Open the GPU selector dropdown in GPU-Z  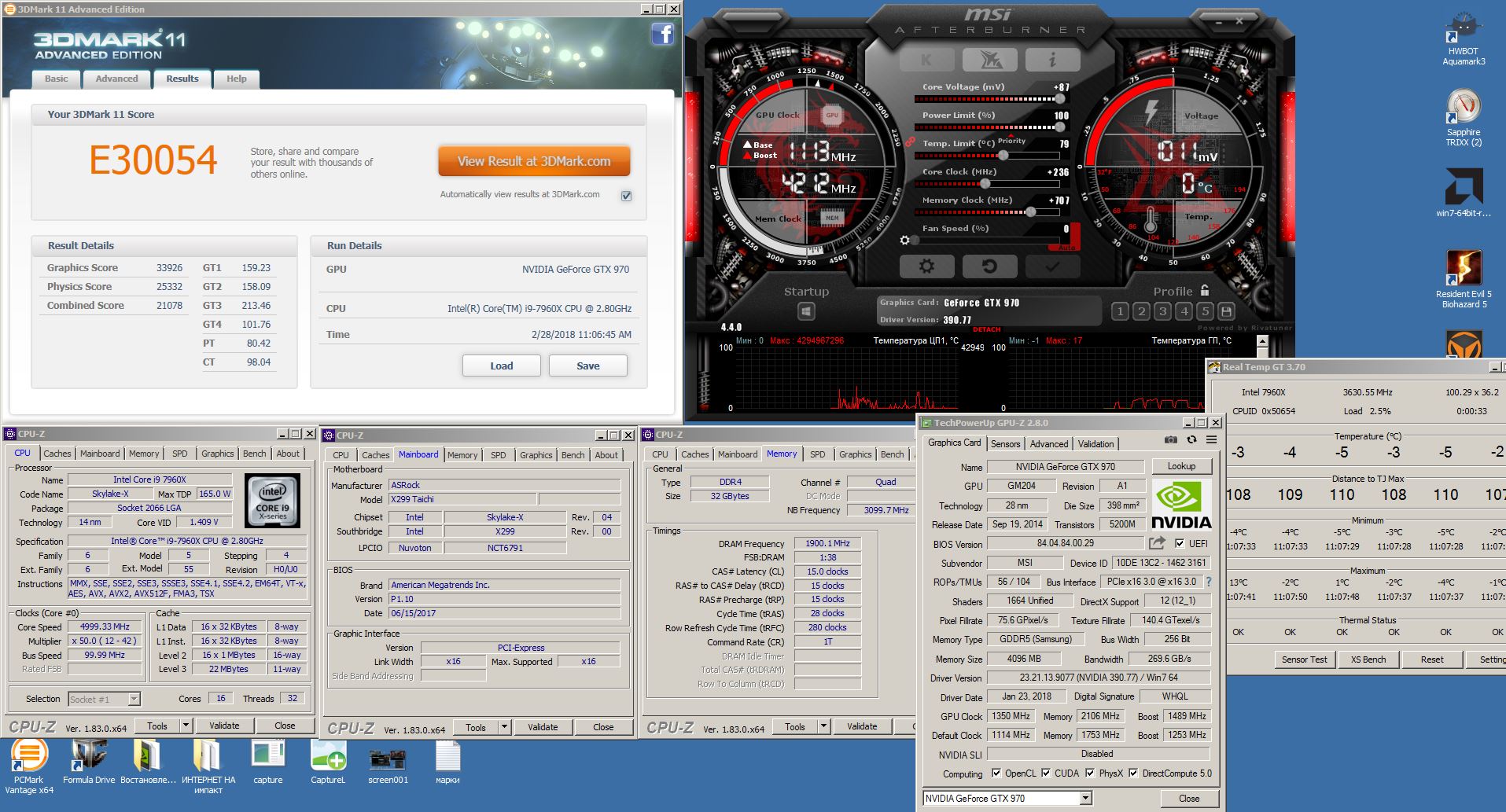coord(1085,799)
